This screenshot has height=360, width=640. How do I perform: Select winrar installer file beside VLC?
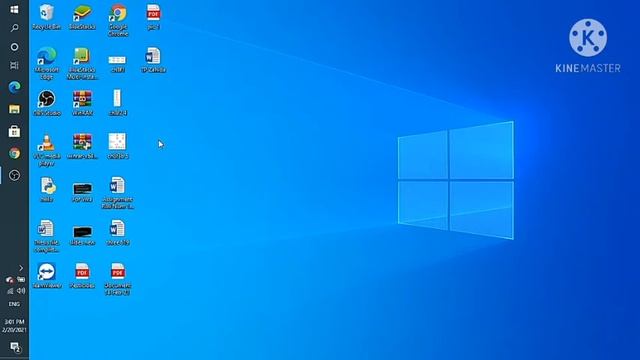pyautogui.click(x=82, y=146)
